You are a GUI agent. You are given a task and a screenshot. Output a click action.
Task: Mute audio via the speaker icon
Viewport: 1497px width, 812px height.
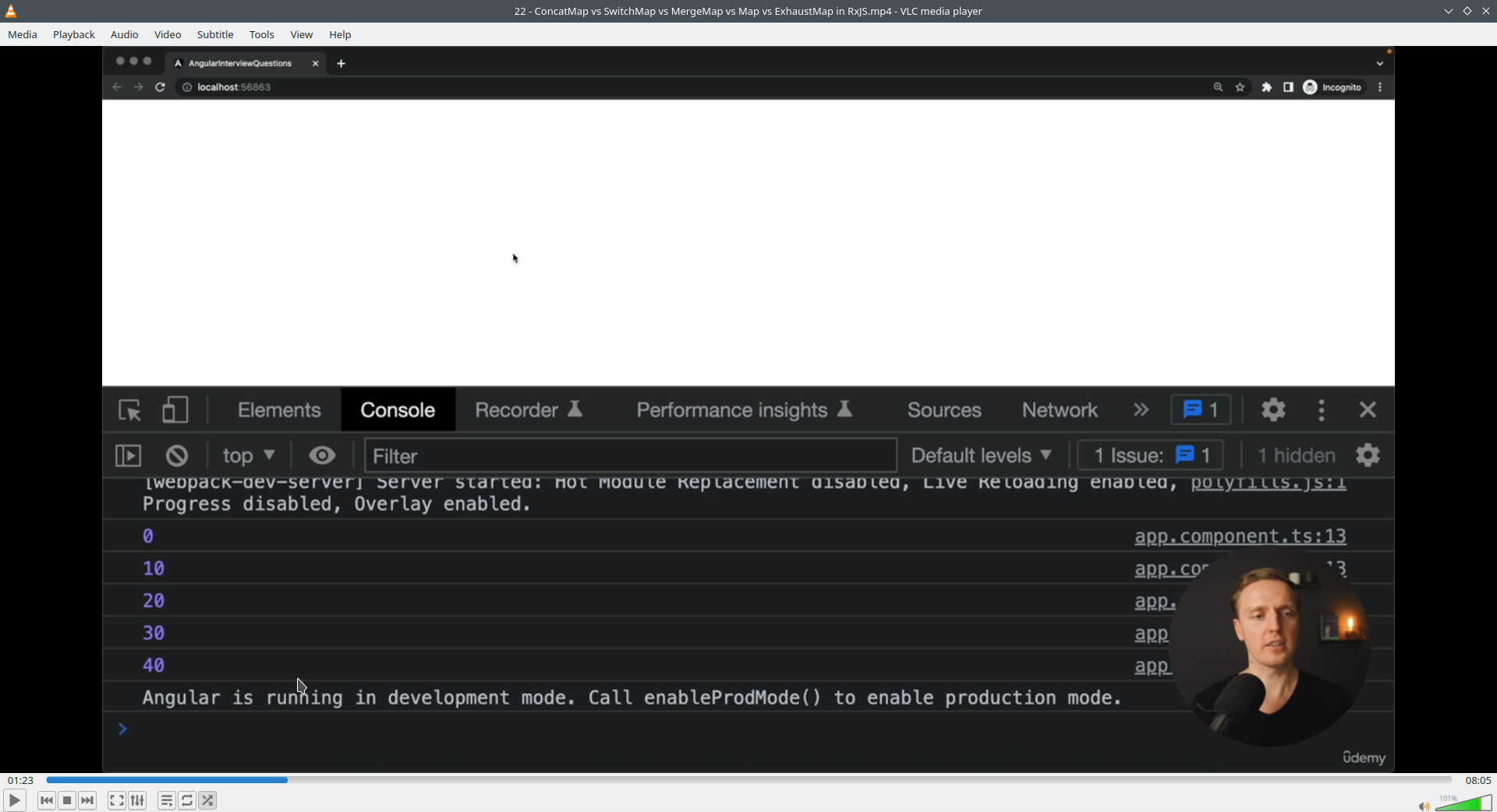point(1423,806)
